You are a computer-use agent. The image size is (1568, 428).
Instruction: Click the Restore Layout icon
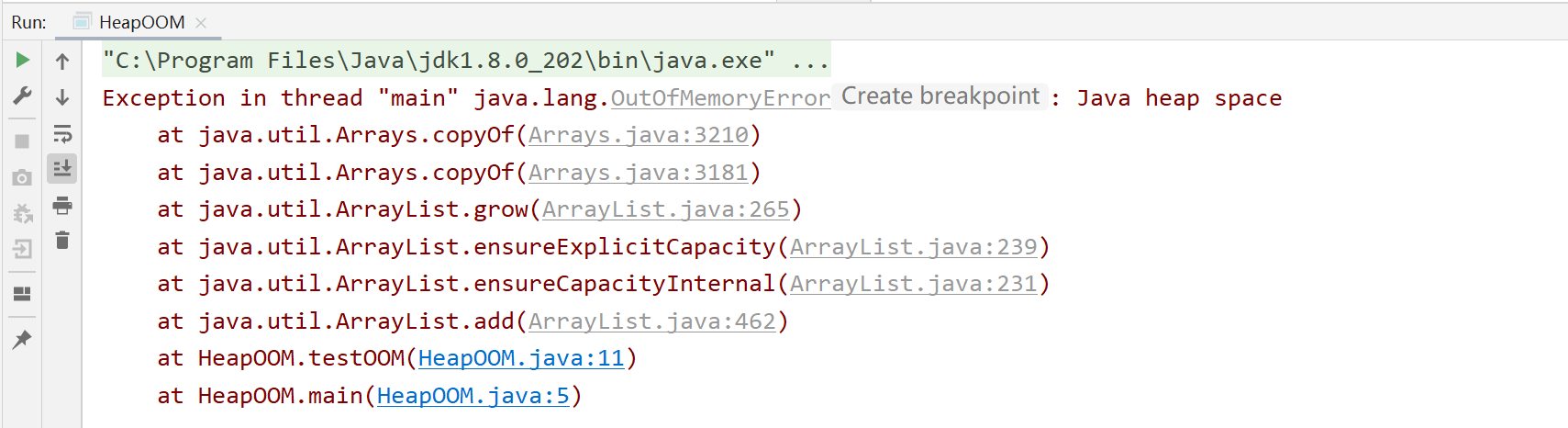[x=23, y=294]
